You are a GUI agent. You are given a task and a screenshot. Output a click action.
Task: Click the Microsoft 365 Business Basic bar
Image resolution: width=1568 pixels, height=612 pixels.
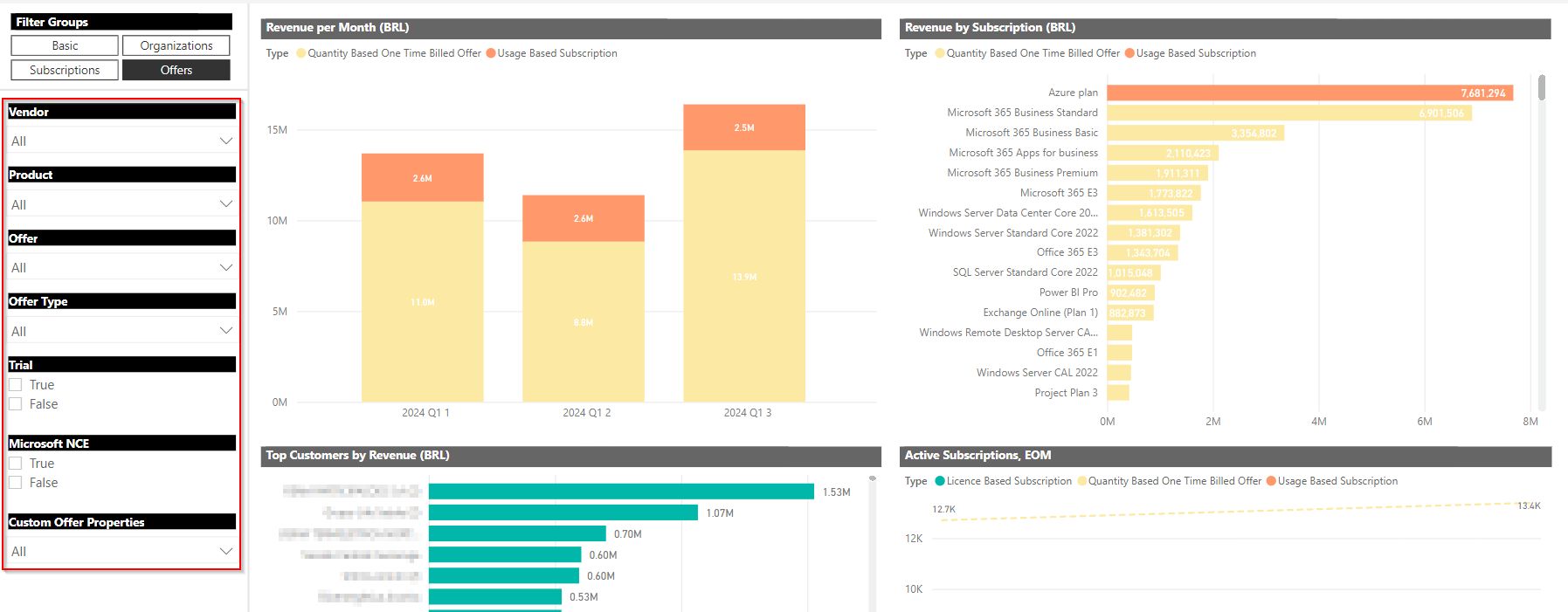tap(1196, 133)
